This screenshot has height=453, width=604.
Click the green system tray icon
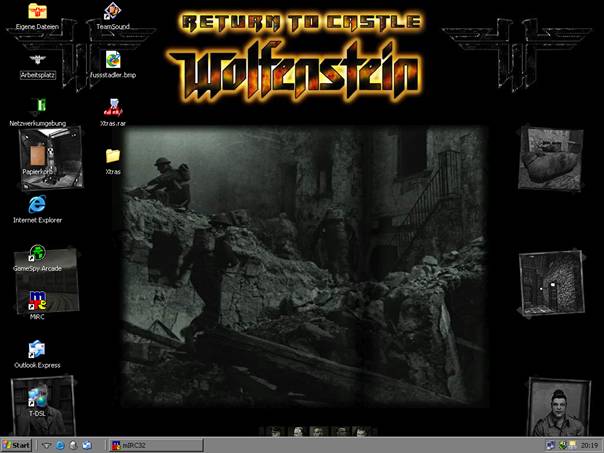(x=562, y=445)
